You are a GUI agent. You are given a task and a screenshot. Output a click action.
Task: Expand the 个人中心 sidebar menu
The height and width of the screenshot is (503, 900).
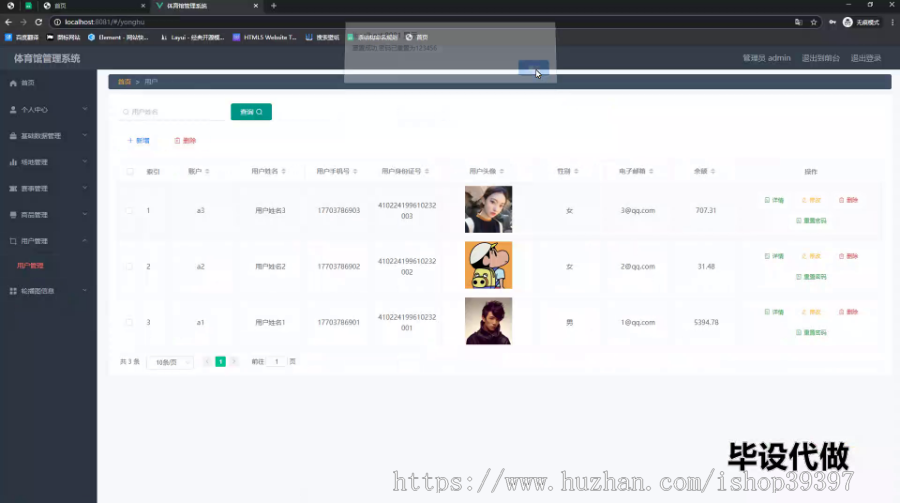click(x=85, y=109)
